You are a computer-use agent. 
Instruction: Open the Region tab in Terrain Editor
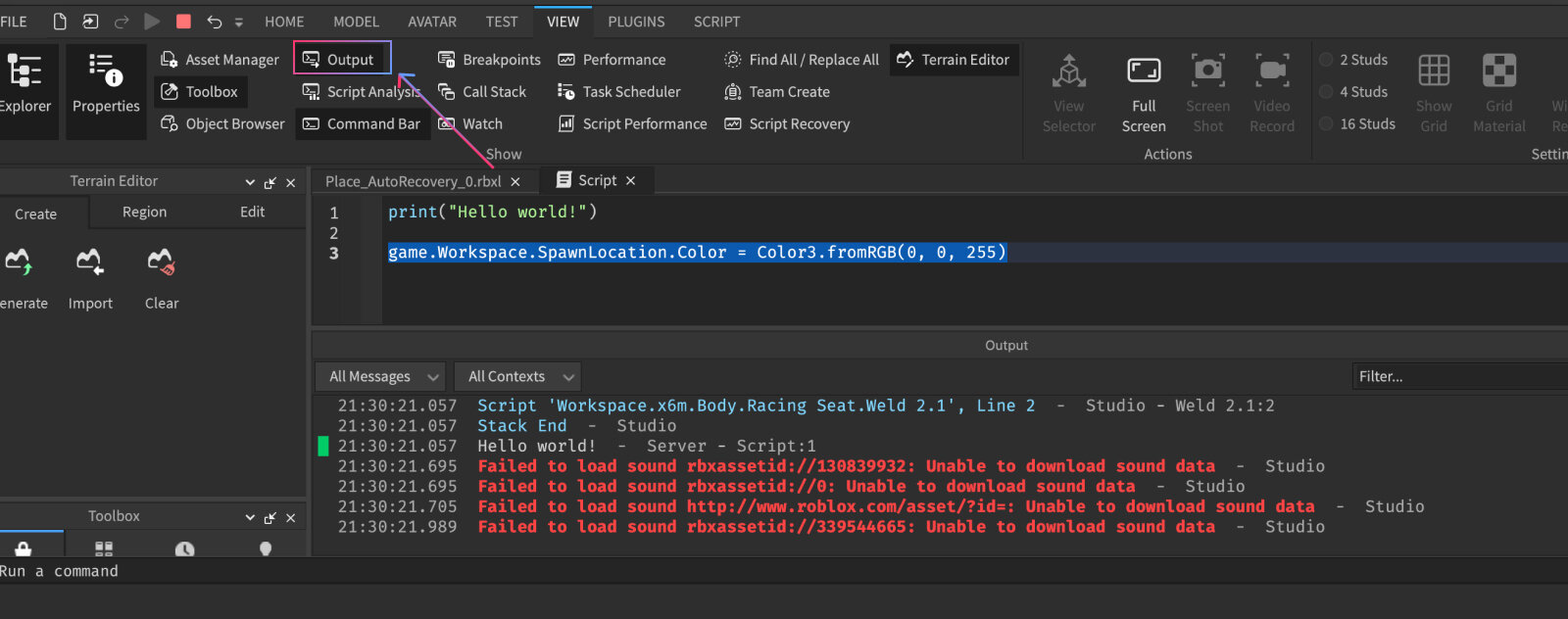pyautogui.click(x=144, y=212)
